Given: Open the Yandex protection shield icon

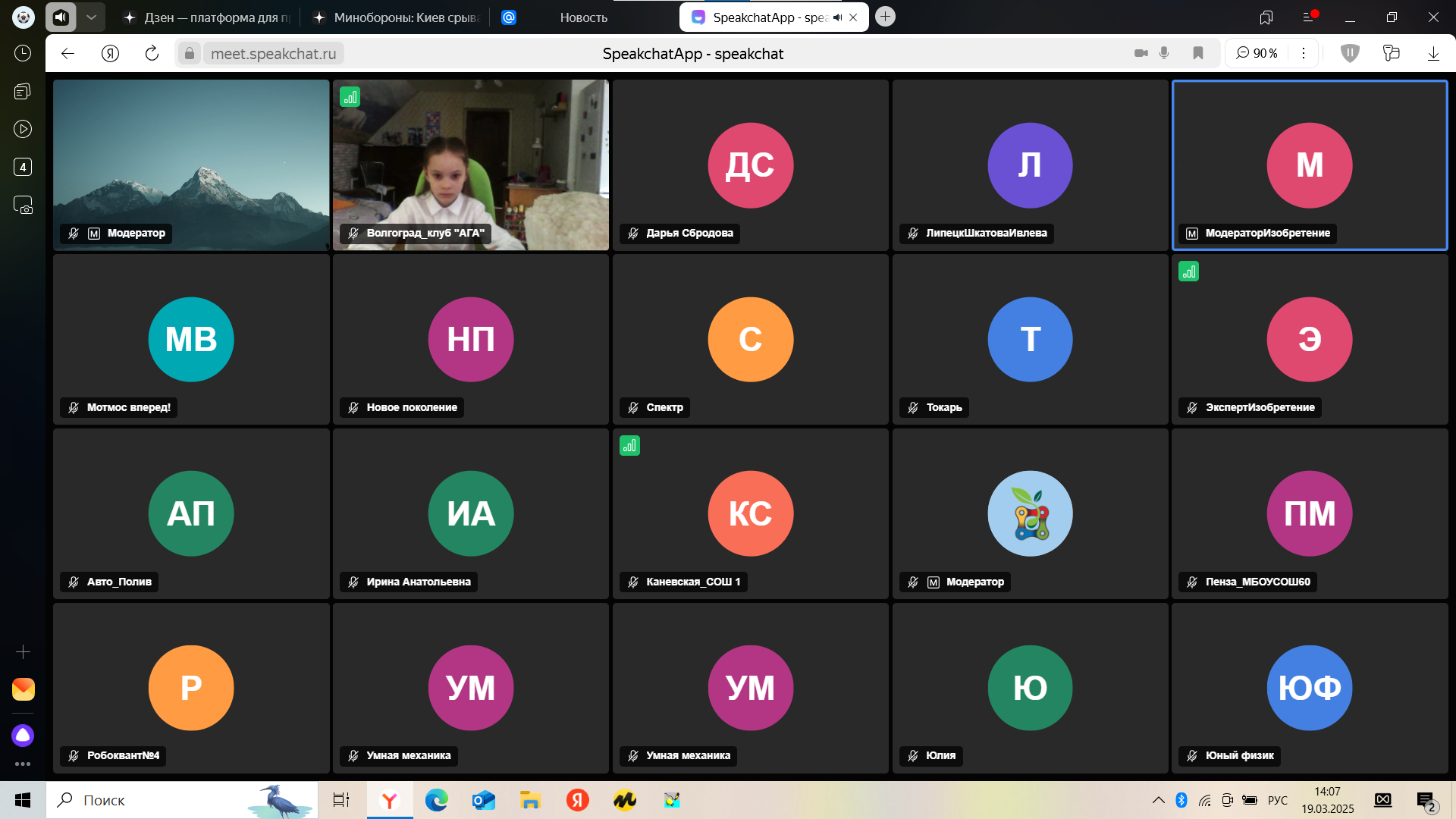Looking at the screenshot, I should click(x=1350, y=53).
